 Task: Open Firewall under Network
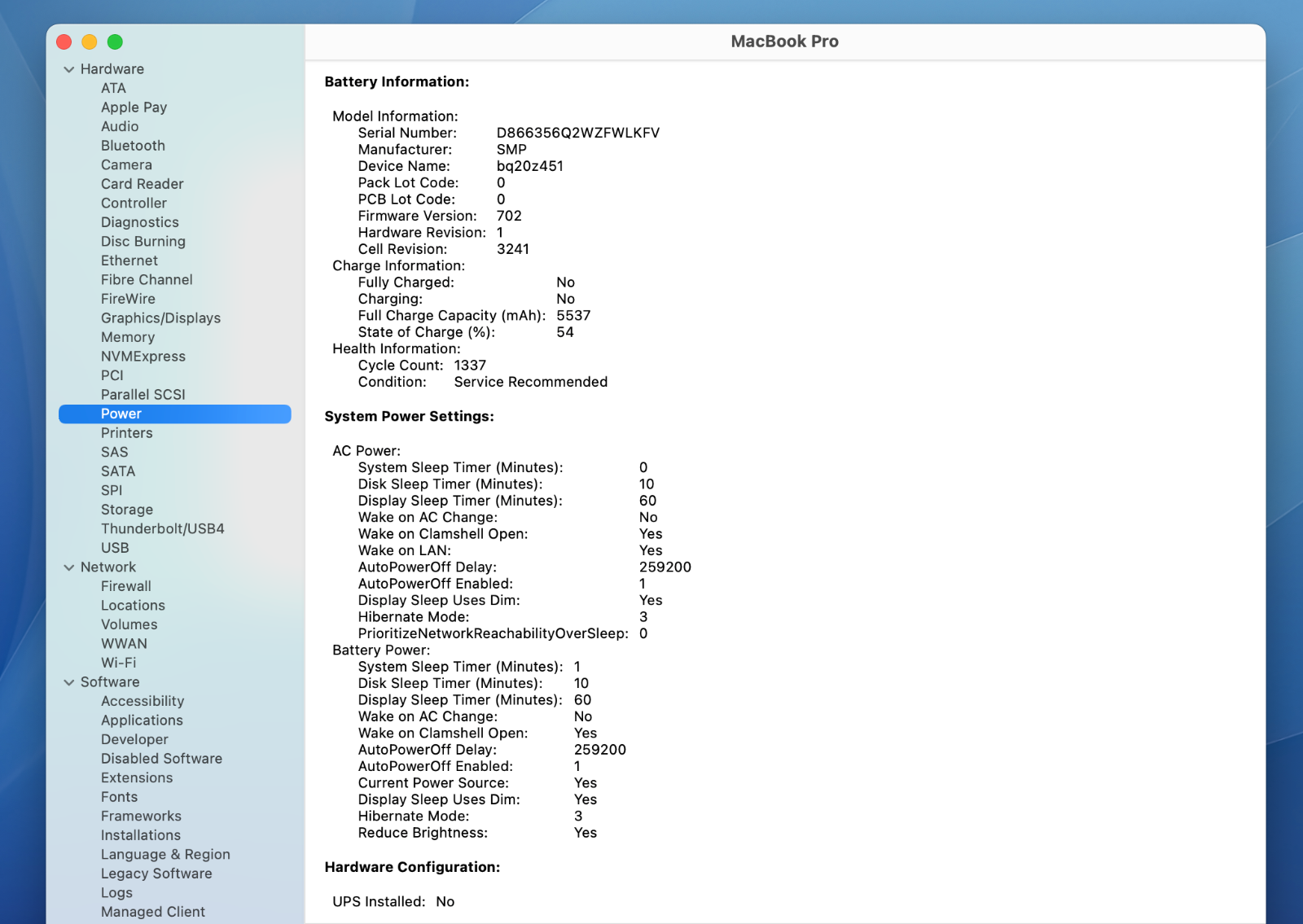pos(125,586)
